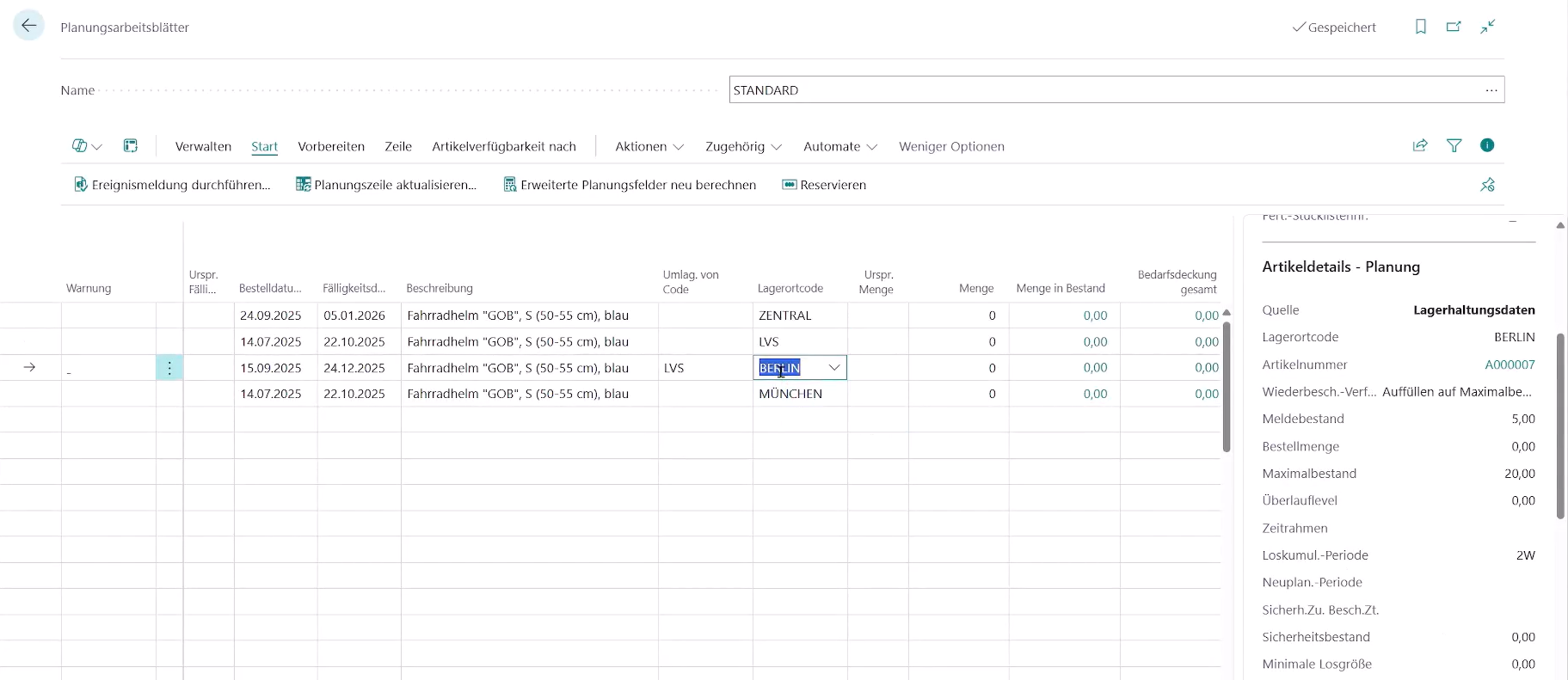
Task: Click the Reservieren button
Action: [x=823, y=185]
